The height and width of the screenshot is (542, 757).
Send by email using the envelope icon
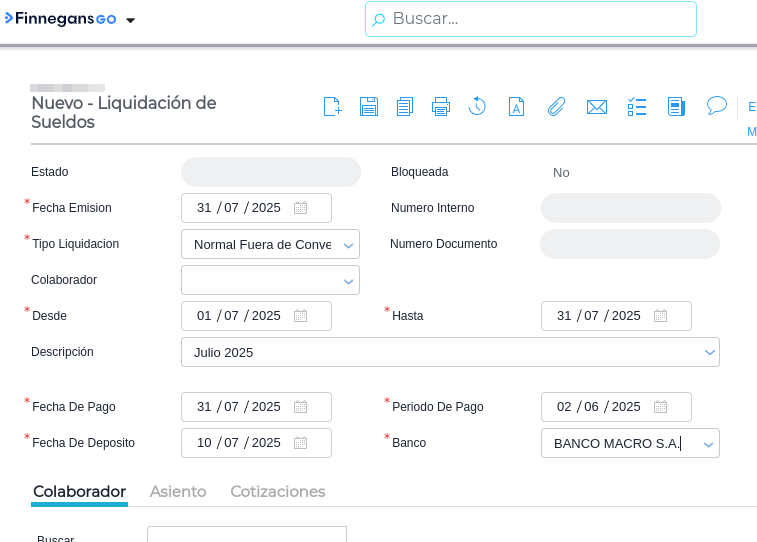point(597,107)
